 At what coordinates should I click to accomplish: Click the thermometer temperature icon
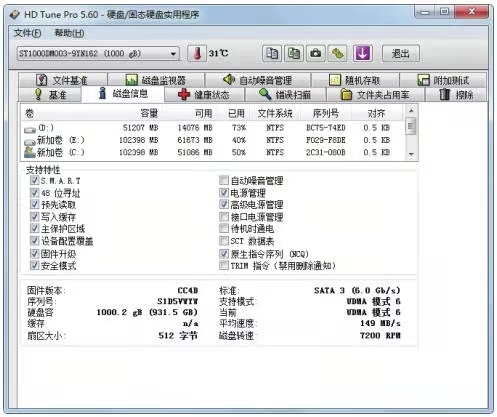pos(197,53)
